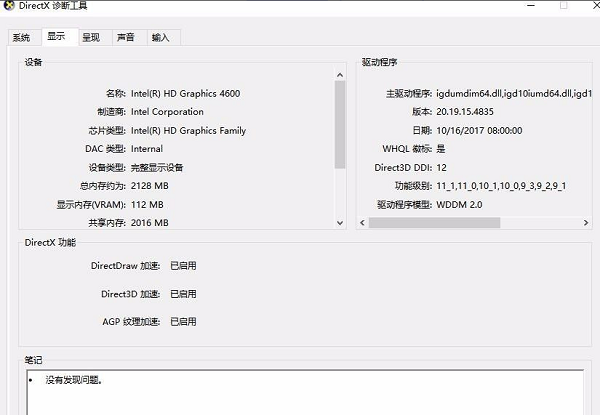600x415 pixels.
Task: Click driver model value WDDM 2.0
Action: tap(459, 205)
